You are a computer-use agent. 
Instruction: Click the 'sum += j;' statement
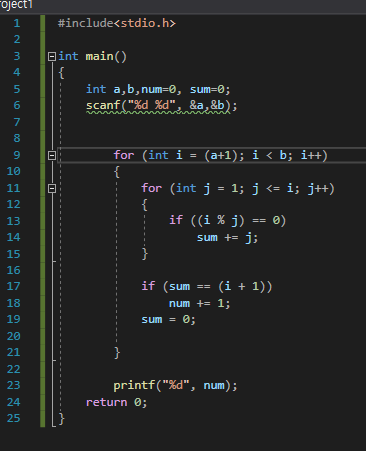pos(227,238)
